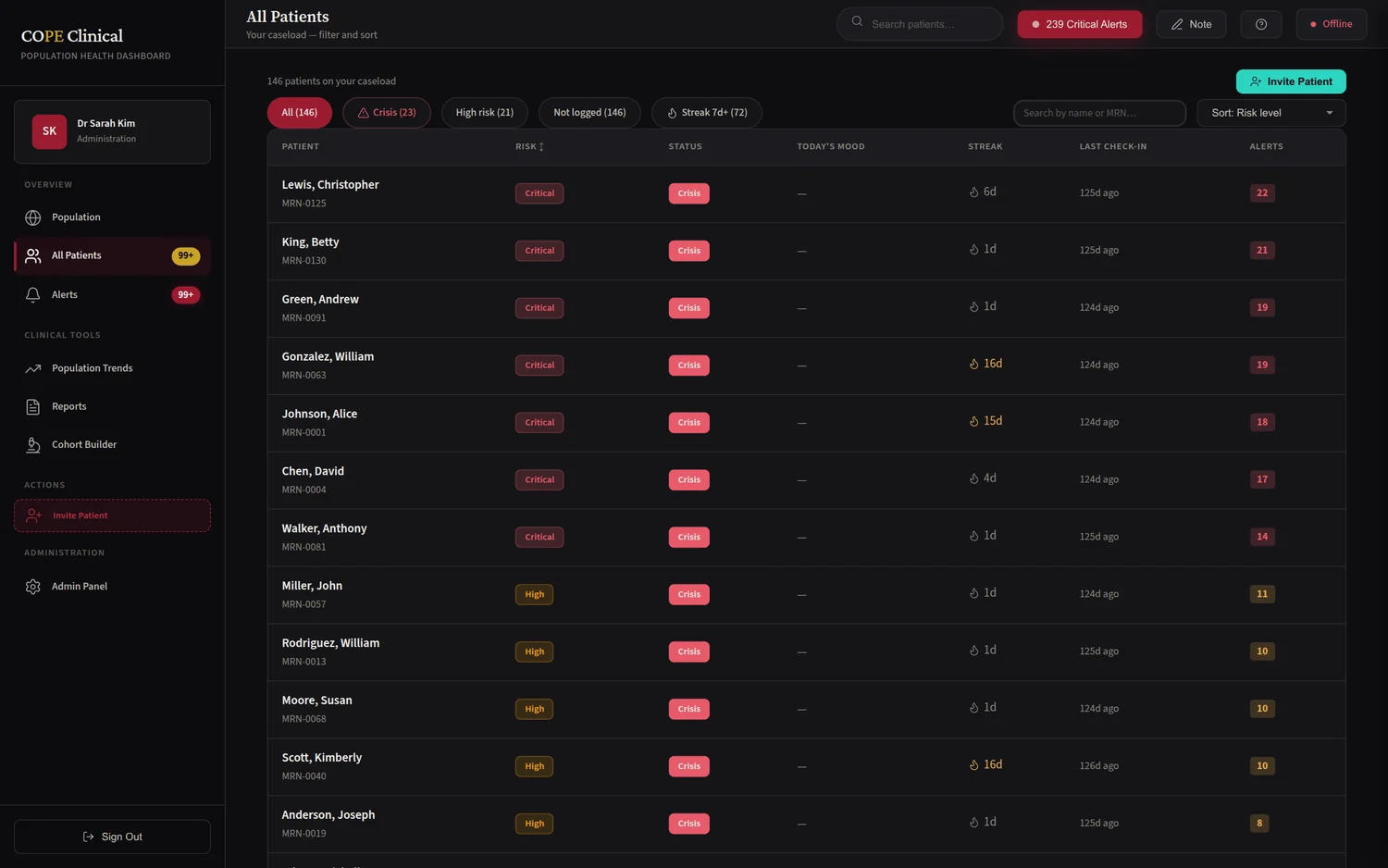The width and height of the screenshot is (1388, 868).
Task: Click the High risk tag for Miller, John
Action: [x=535, y=595]
